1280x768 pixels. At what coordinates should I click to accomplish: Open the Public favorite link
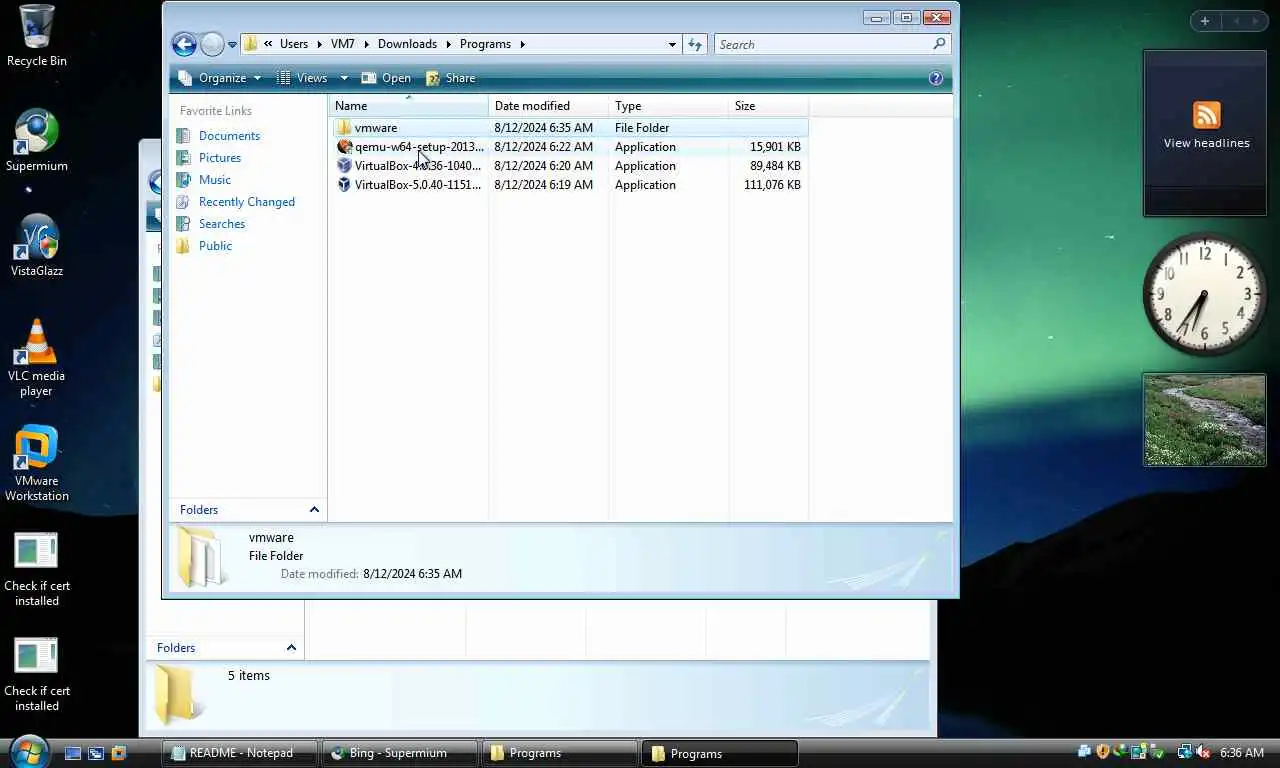pos(215,246)
